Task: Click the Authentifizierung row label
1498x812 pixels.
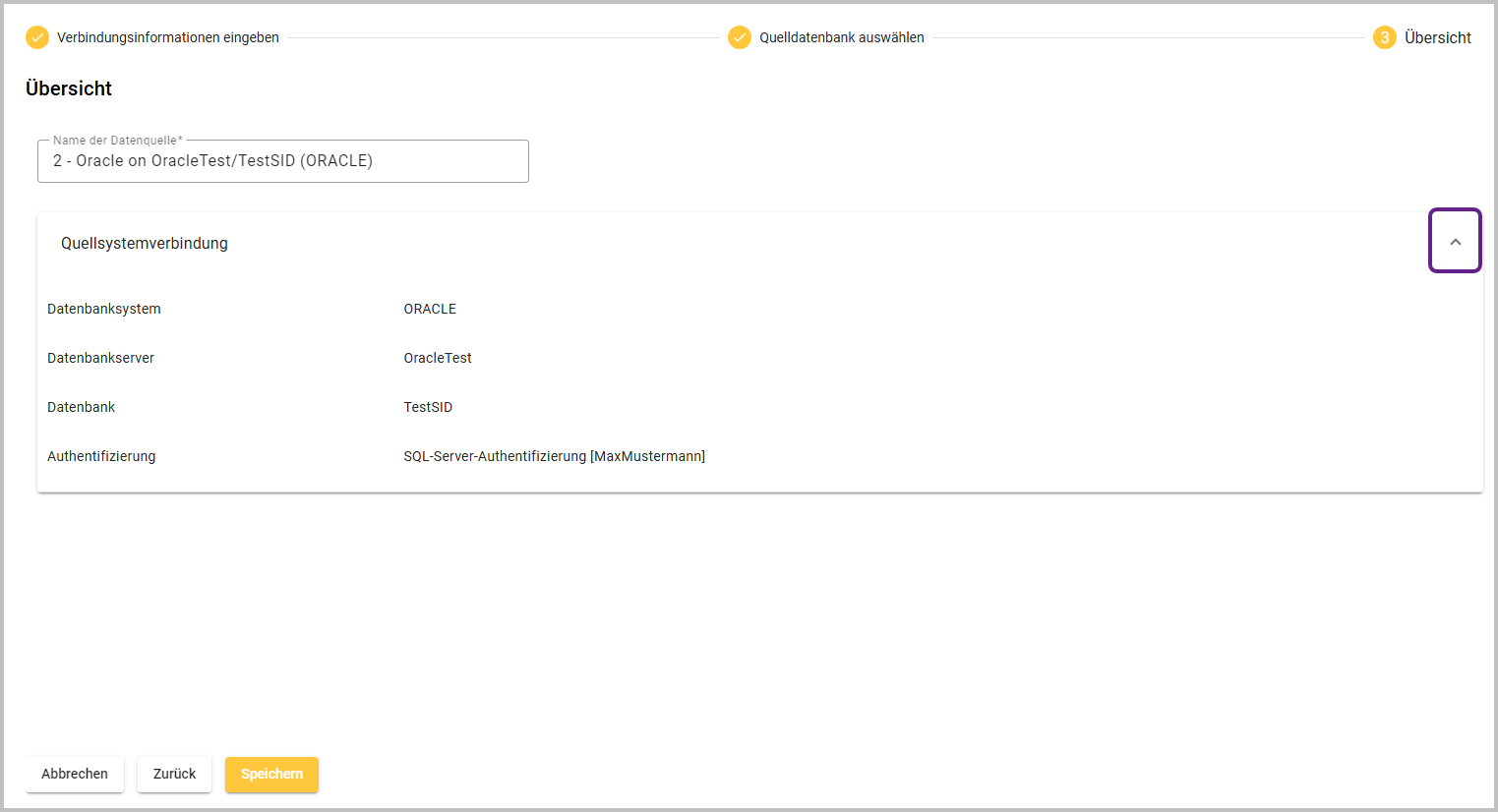Action: pos(101,456)
